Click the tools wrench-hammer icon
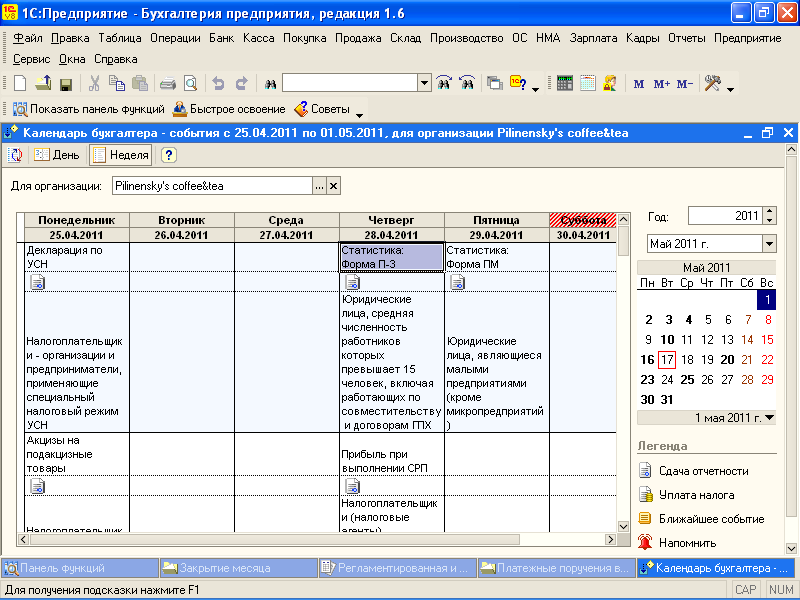The width and height of the screenshot is (800, 600). (x=712, y=83)
